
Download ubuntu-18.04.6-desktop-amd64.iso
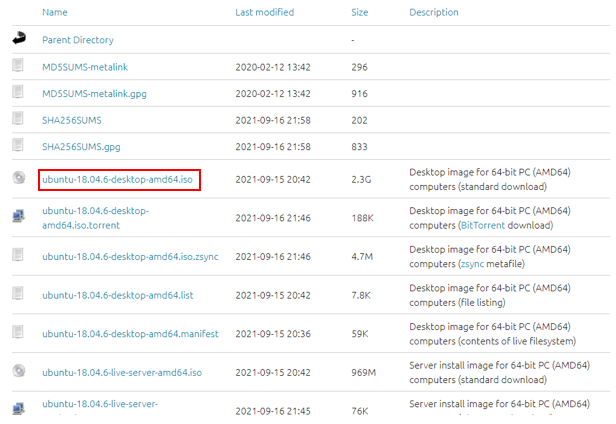117,180
